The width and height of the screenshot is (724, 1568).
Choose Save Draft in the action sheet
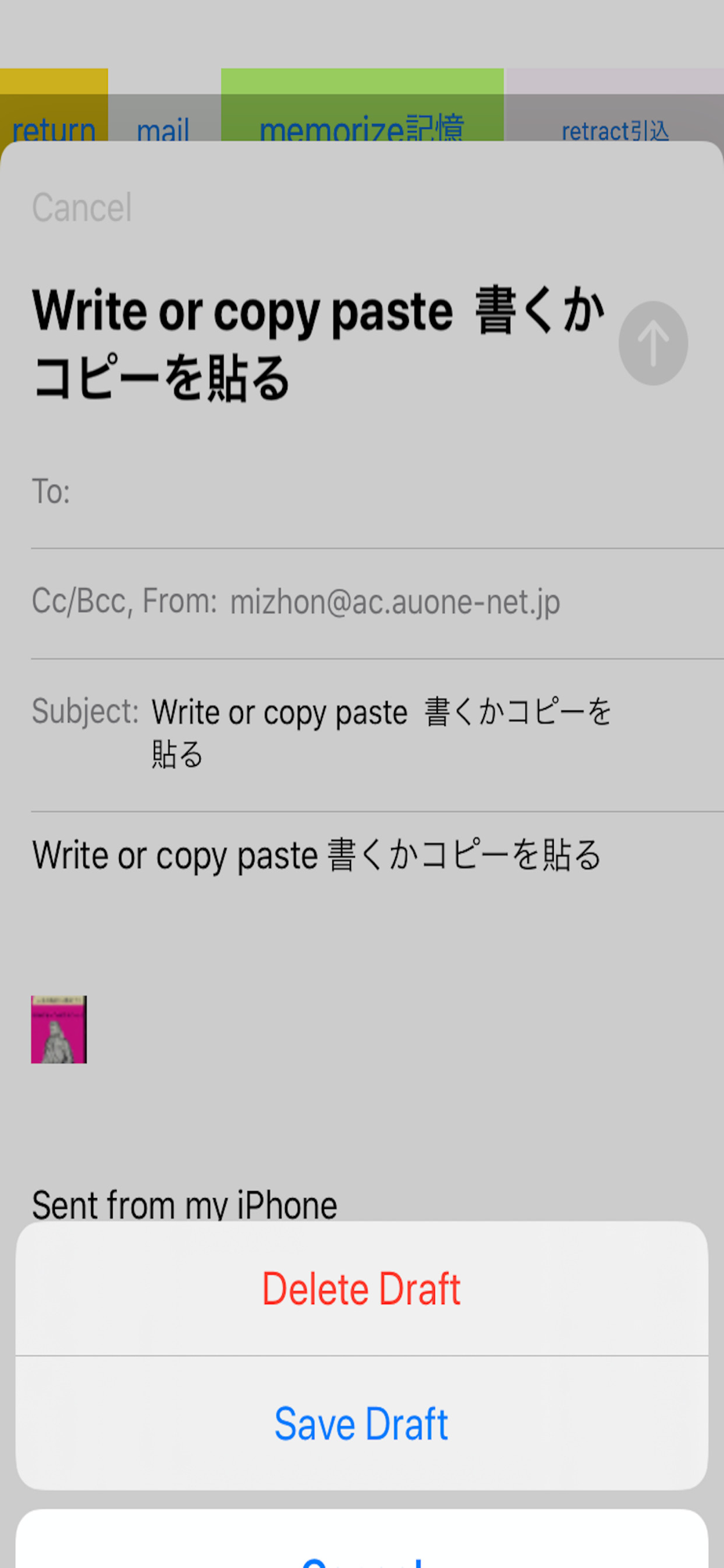362,1424
